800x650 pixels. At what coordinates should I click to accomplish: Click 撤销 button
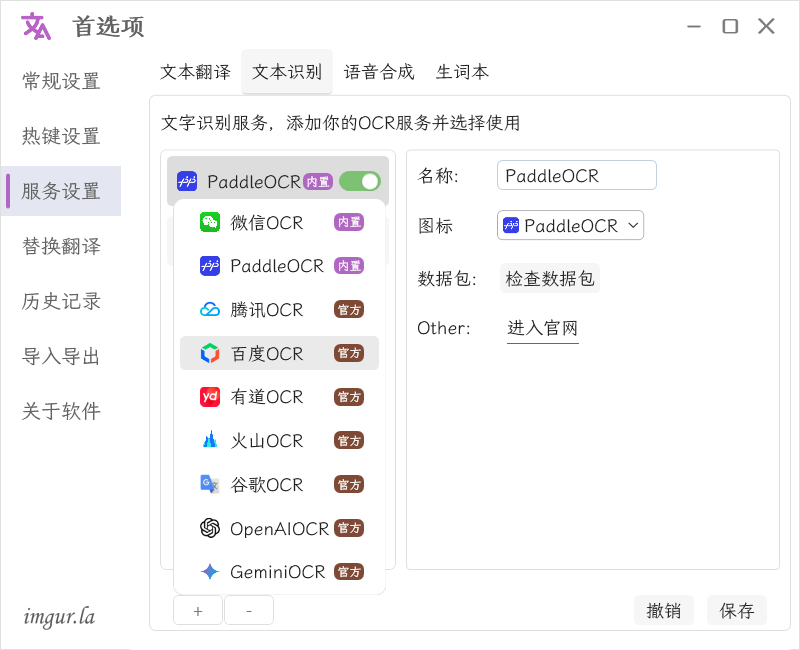pyautogui.click(x=664, y=610)
